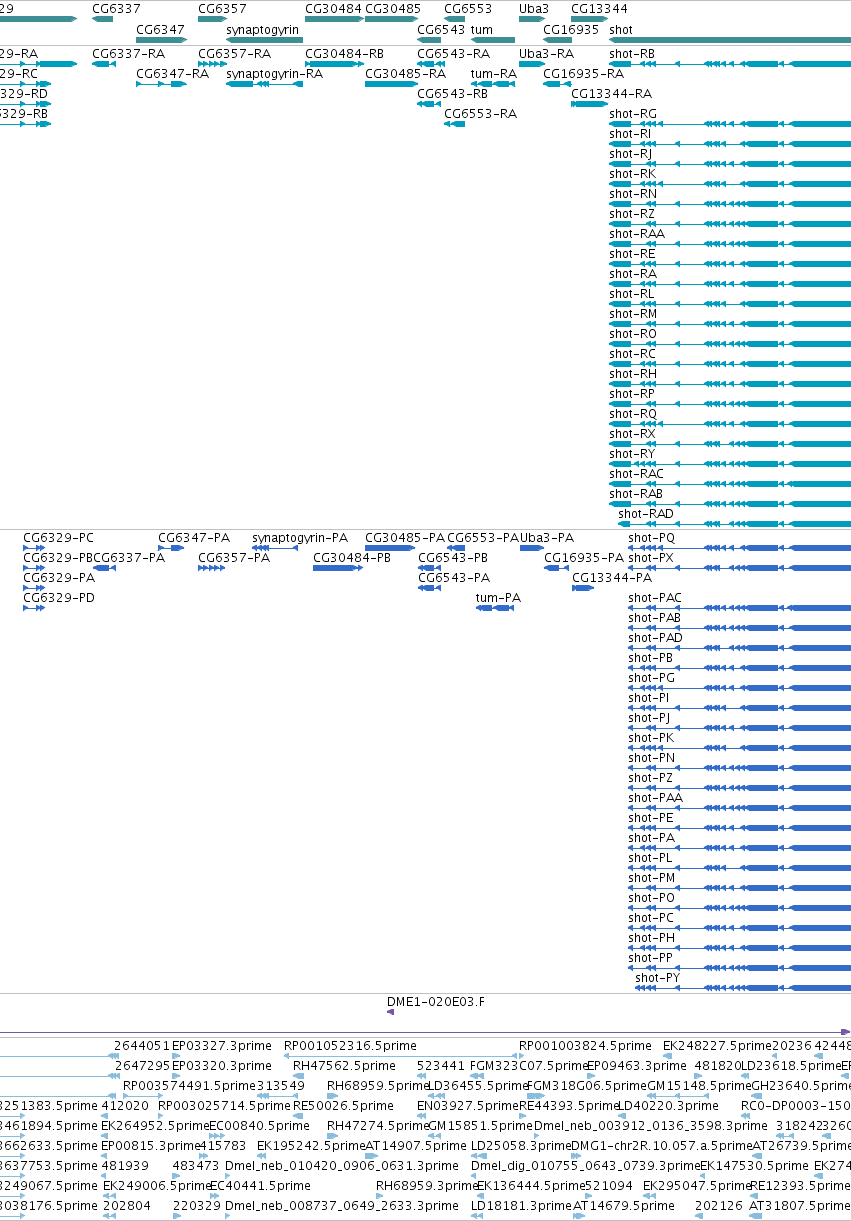The image size is (851, 1221).
Task: Select the tum-RA transcript label
Action: [494, 74]
